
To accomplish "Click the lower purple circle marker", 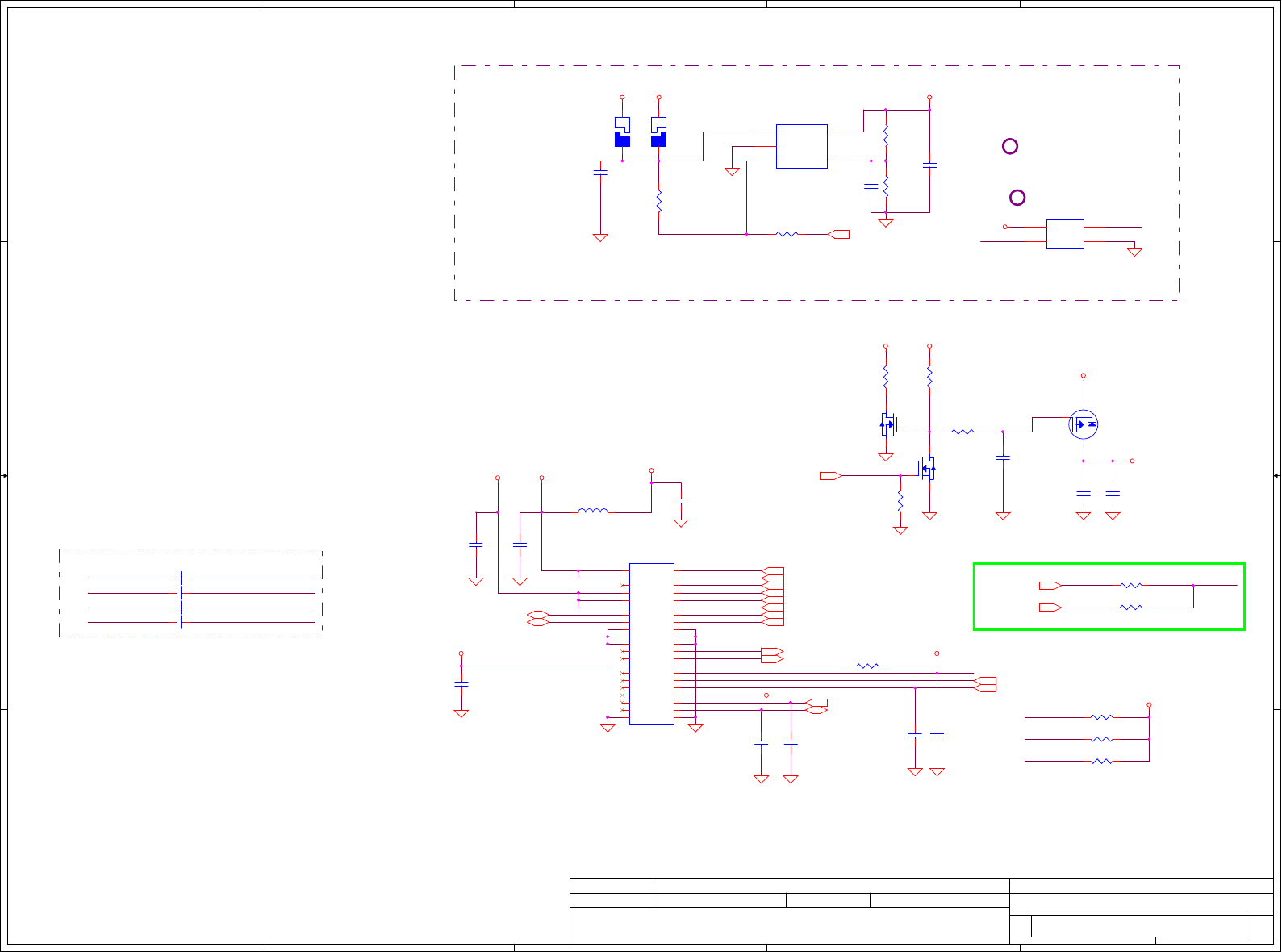I will pyautogui.click(x=1017, y=198).
